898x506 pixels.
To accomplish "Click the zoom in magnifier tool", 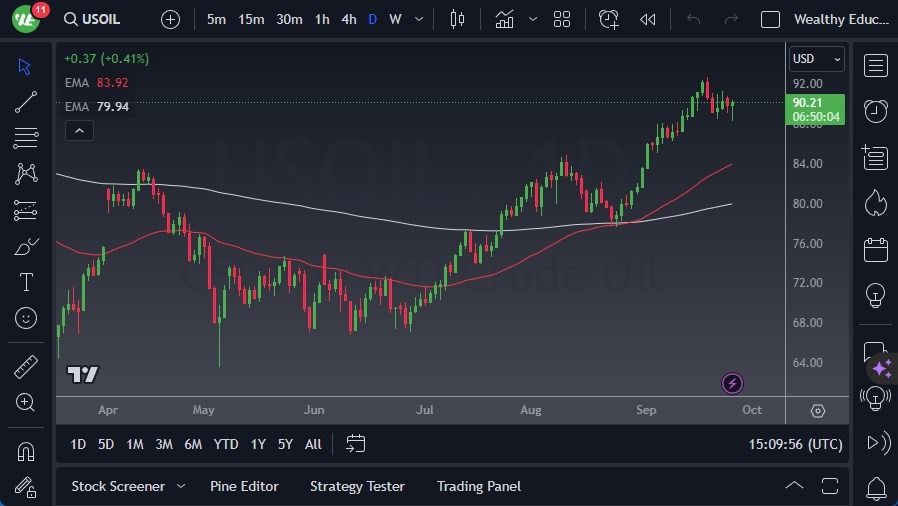I will (26, 402).
